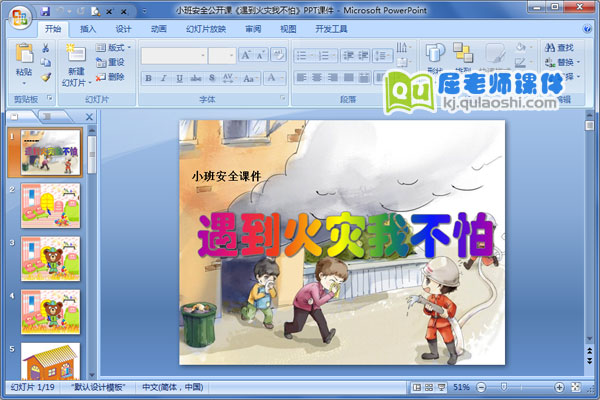Increase font size with large A
The image size is (600, 400).
click(x=246, y=56)
